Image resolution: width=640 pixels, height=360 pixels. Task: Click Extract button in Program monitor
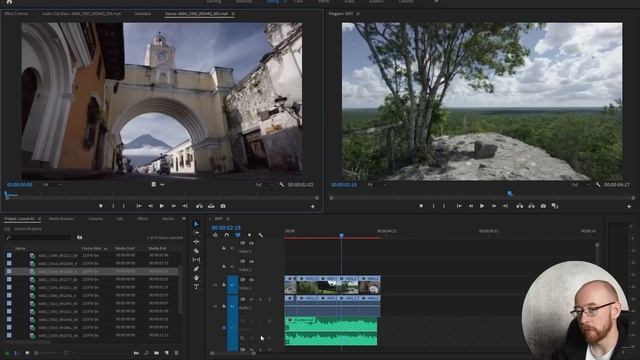pos(531,206)
